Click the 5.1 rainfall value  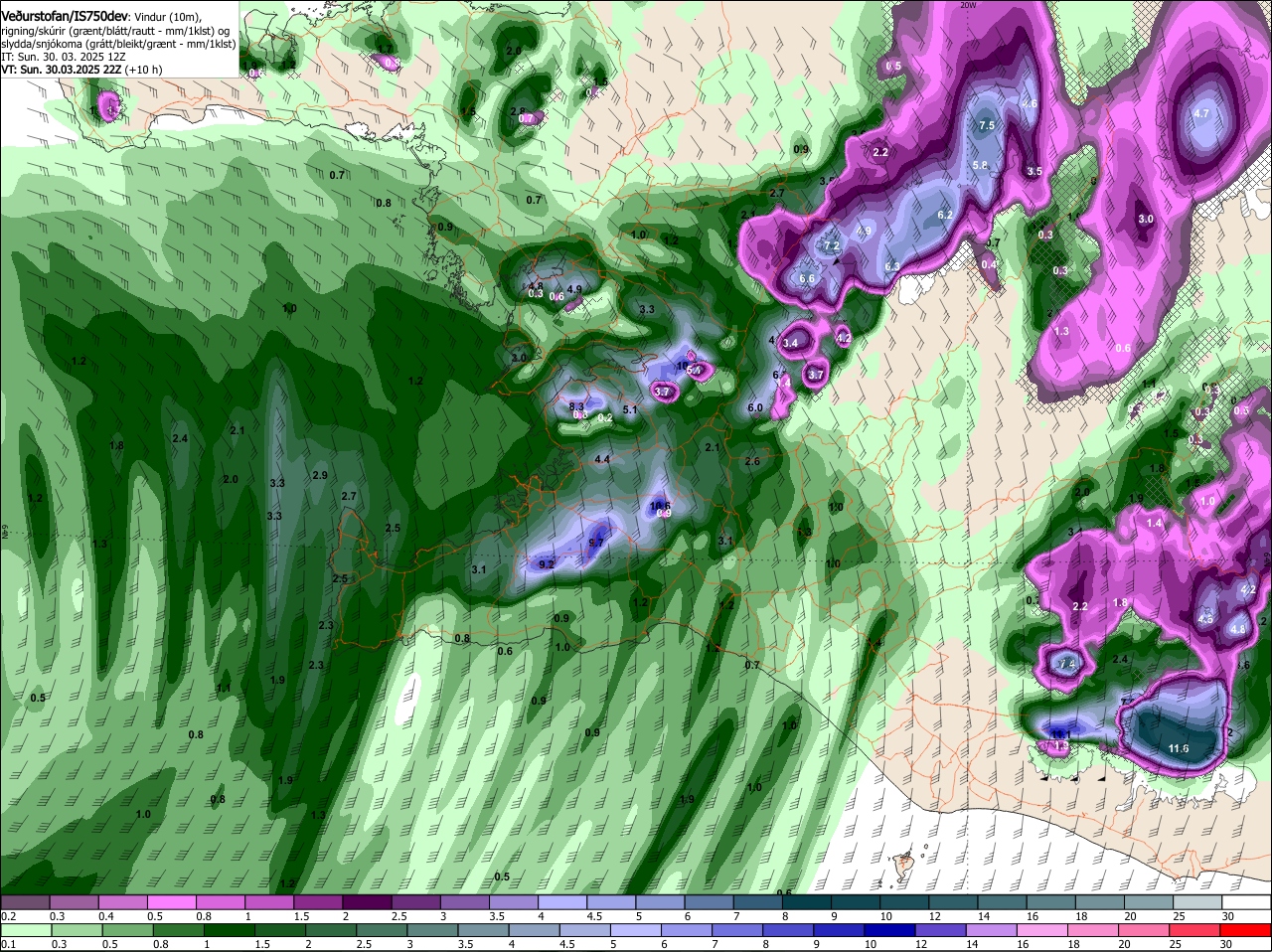[630, 409]
